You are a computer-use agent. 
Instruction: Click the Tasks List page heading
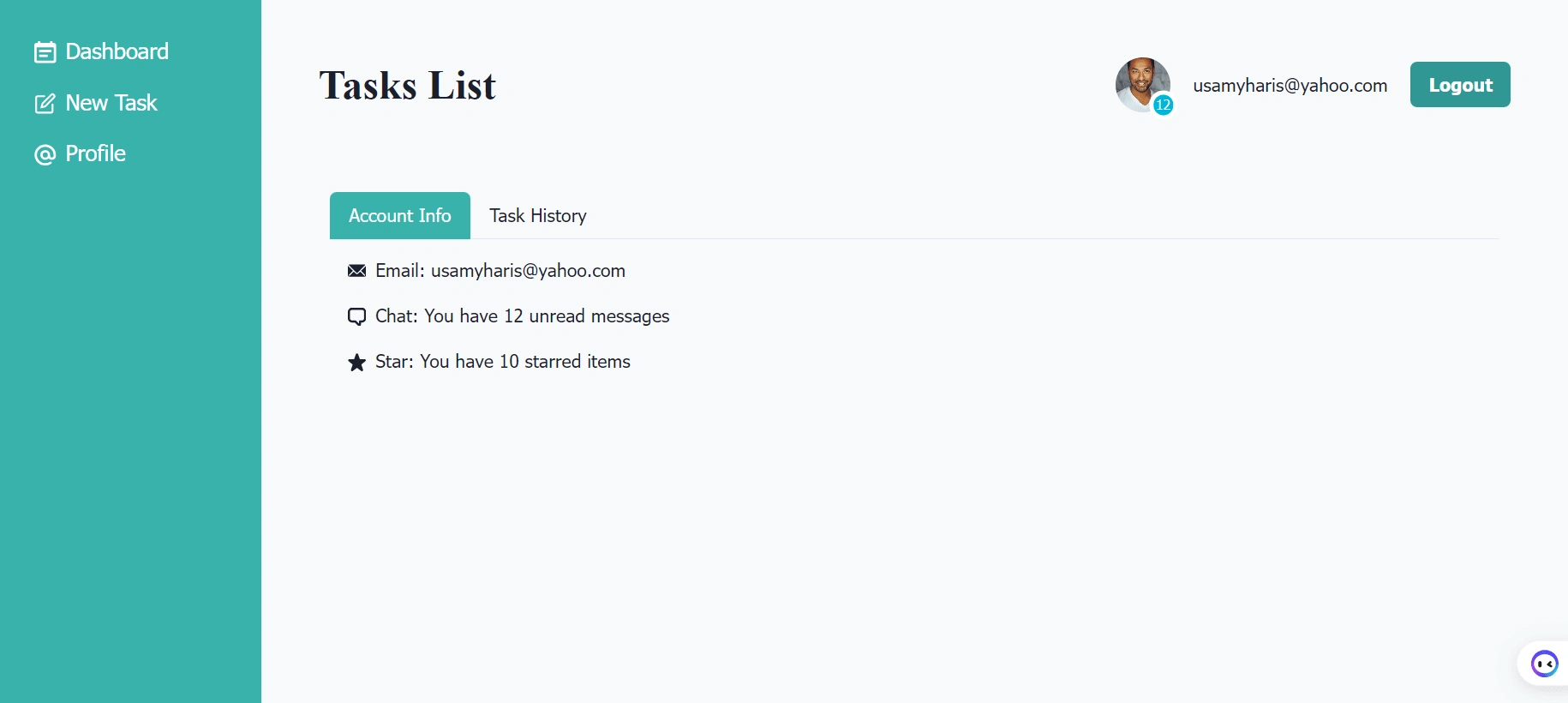coord(408,86)
